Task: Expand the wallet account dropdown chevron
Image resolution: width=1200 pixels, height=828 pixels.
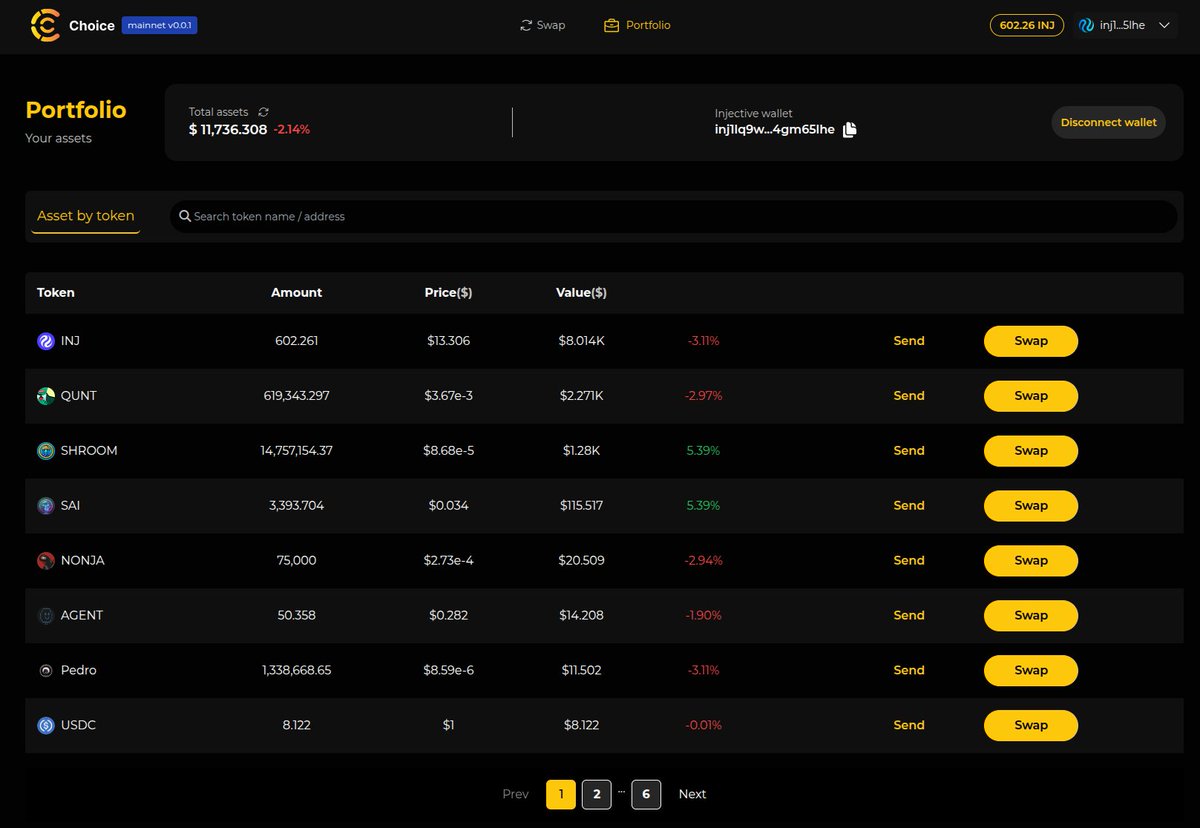Action: [1164, 25]
